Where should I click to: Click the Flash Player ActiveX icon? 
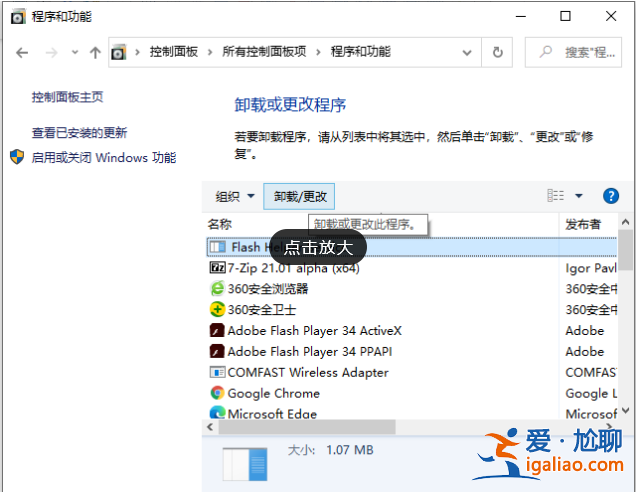coord(217,331)
